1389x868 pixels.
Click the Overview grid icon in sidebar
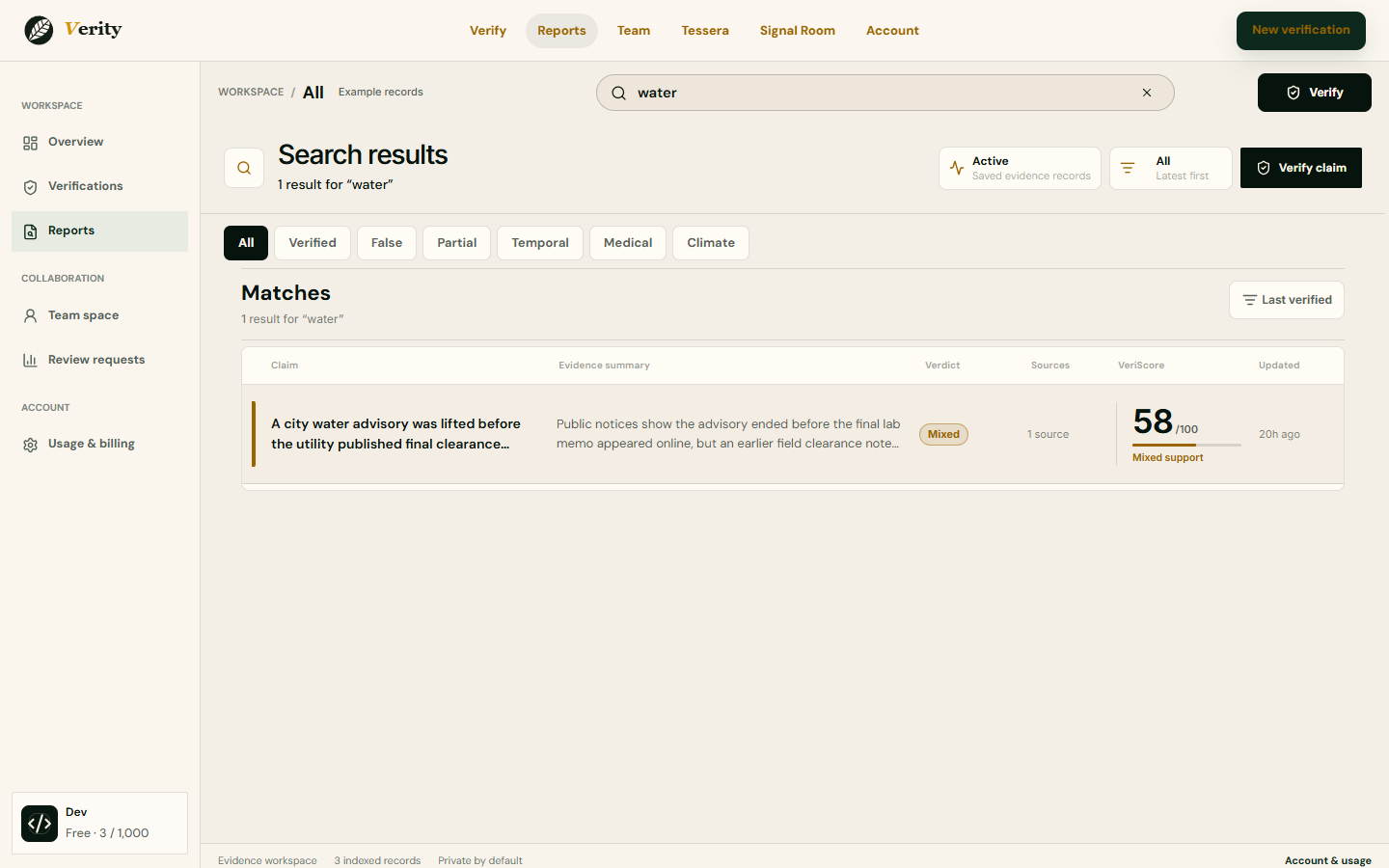pyautogui.click(x=31, y=143)
